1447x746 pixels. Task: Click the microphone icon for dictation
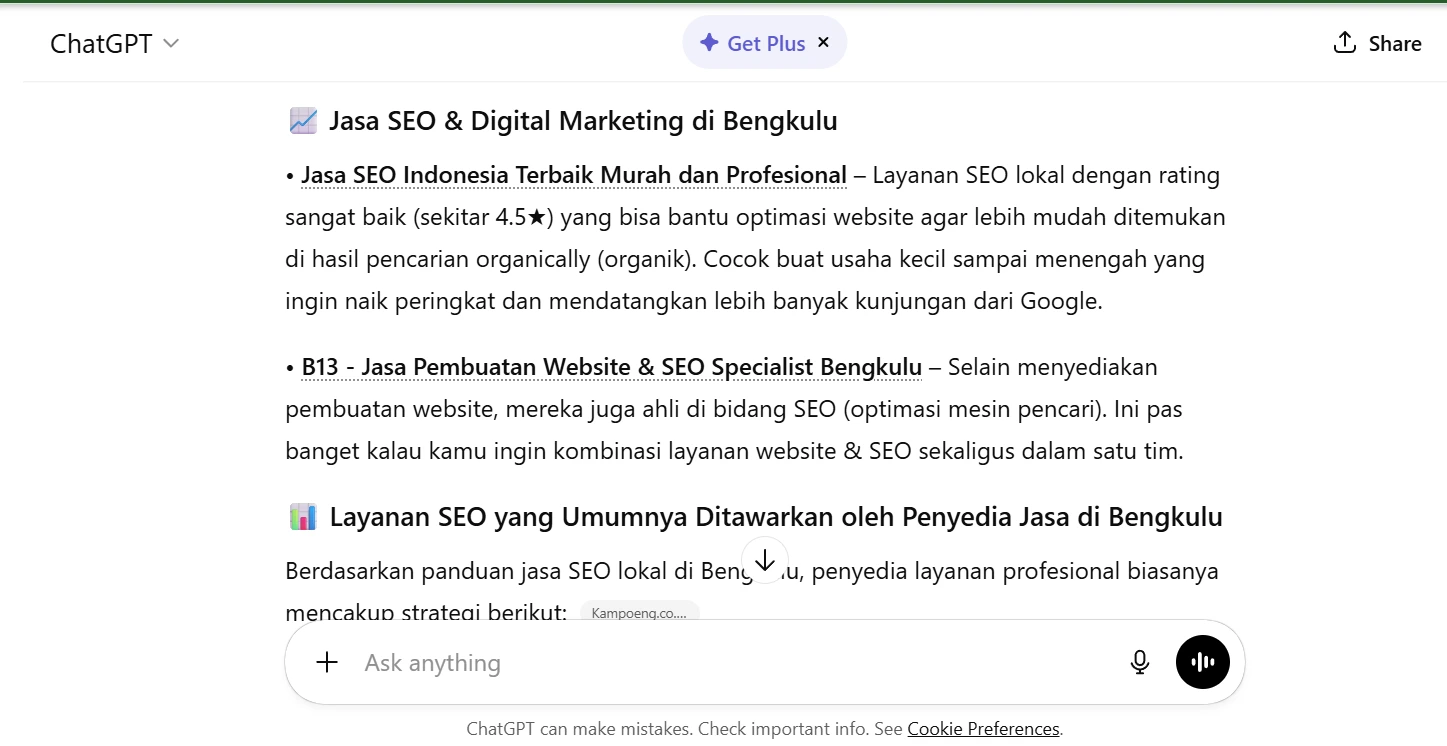[1139, 661]
